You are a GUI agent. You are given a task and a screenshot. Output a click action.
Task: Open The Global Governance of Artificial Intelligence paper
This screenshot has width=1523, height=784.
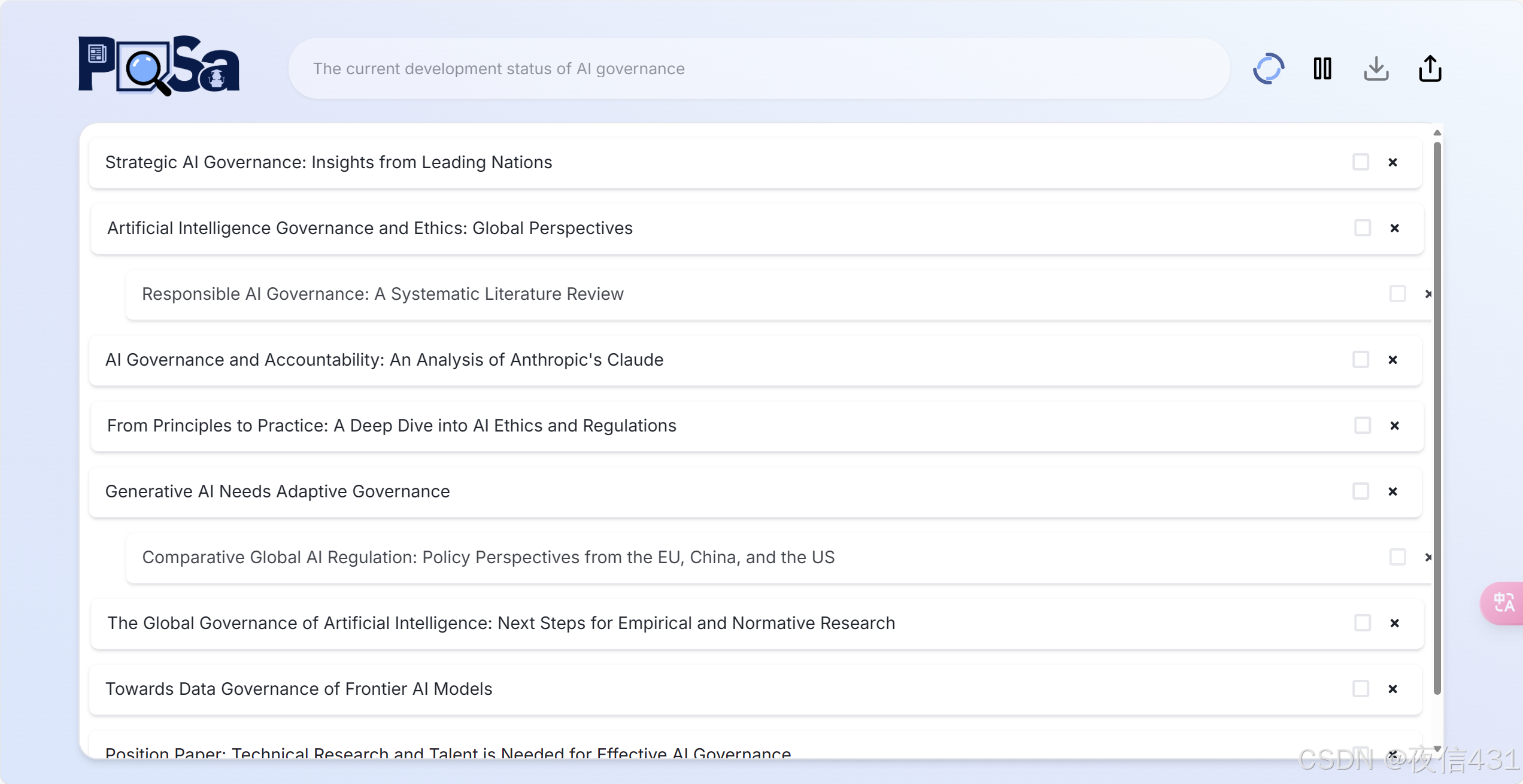(501, 623)
